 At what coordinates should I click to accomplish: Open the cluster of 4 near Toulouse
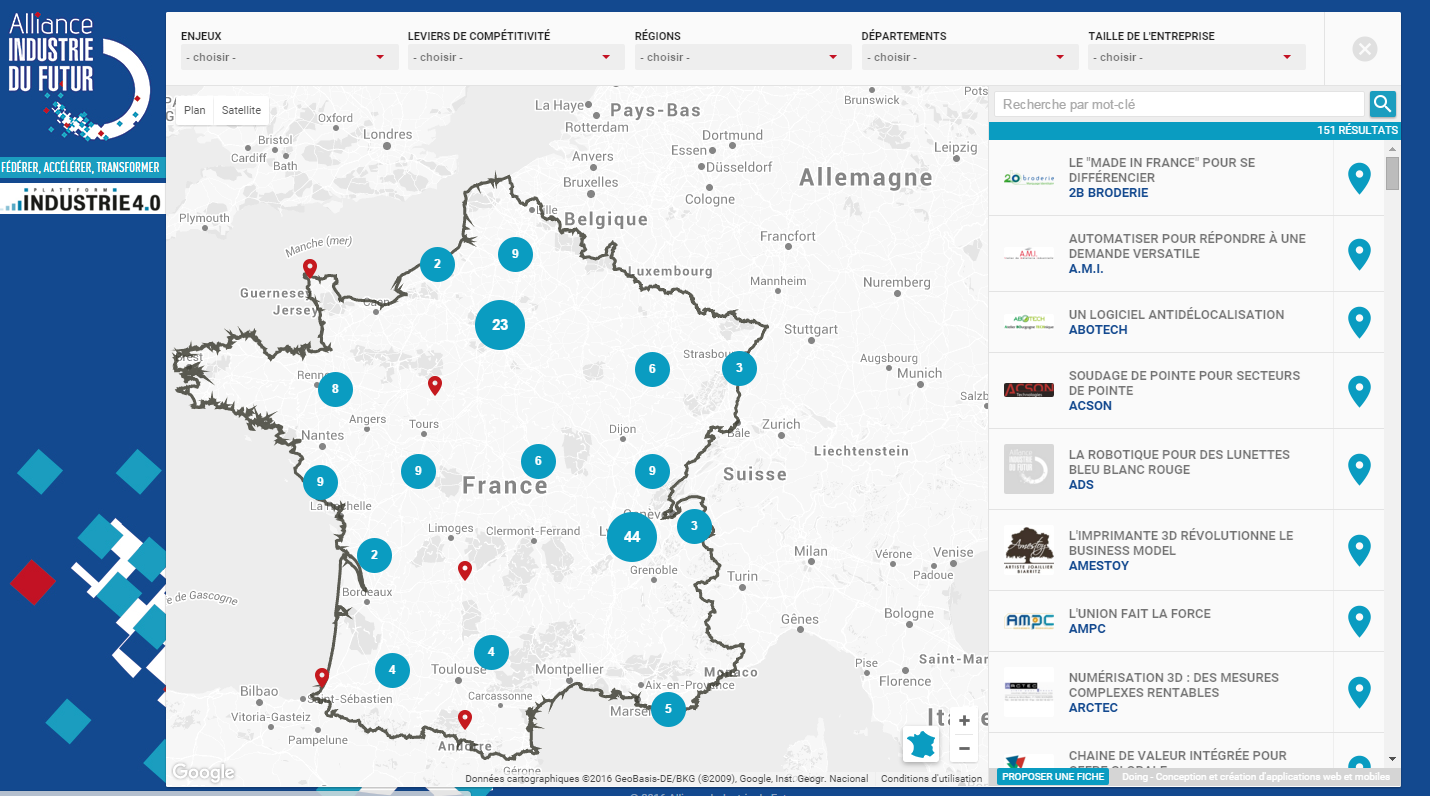(x=491, y=652)
